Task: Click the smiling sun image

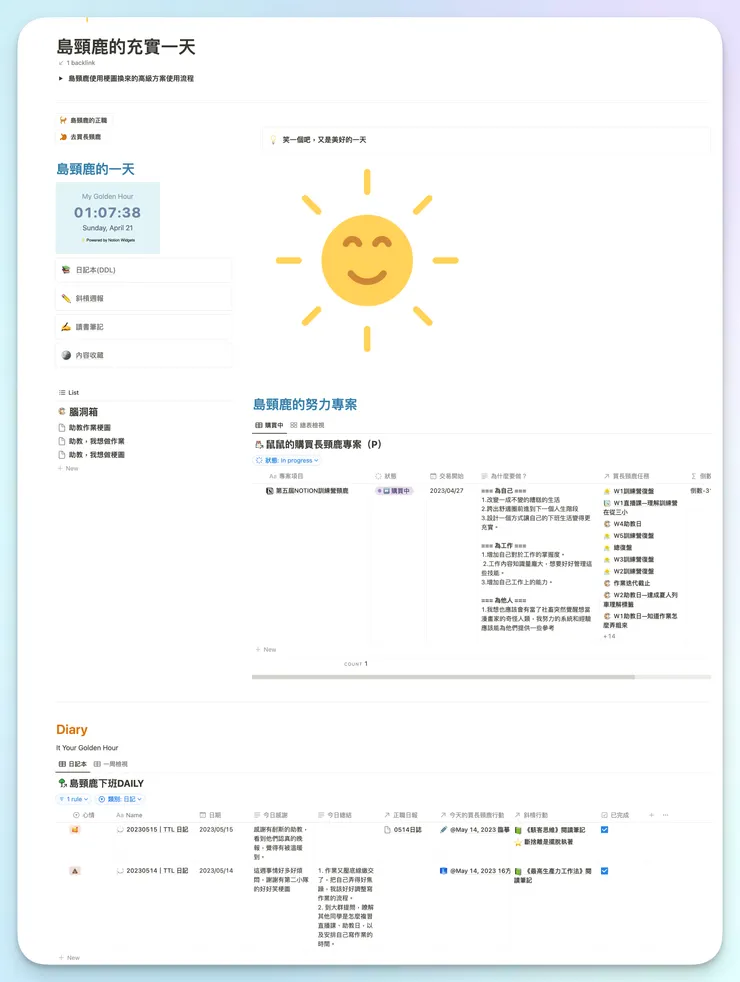Action: pos(367,260)
